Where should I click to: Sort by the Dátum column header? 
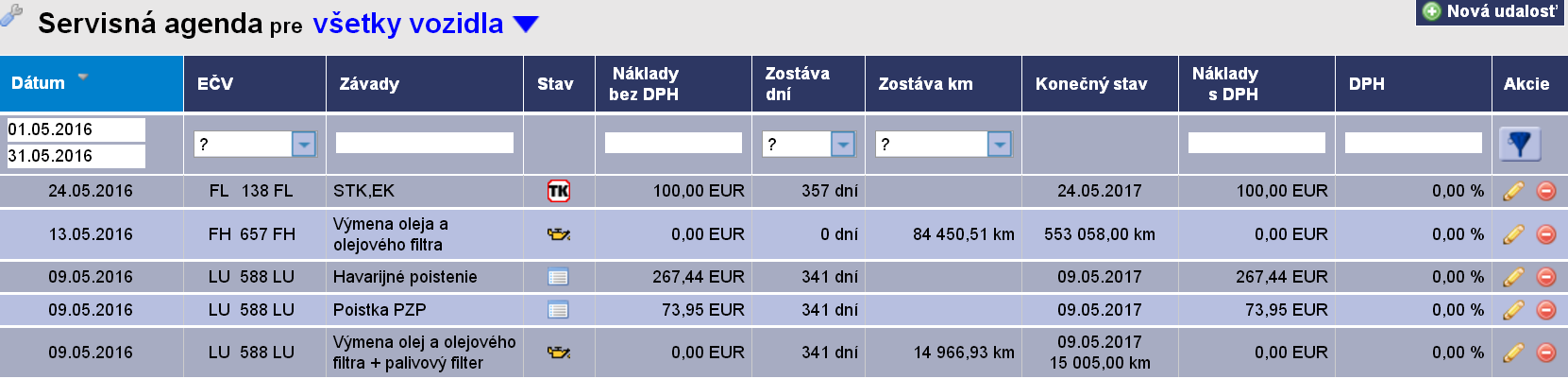coord(39,83)
